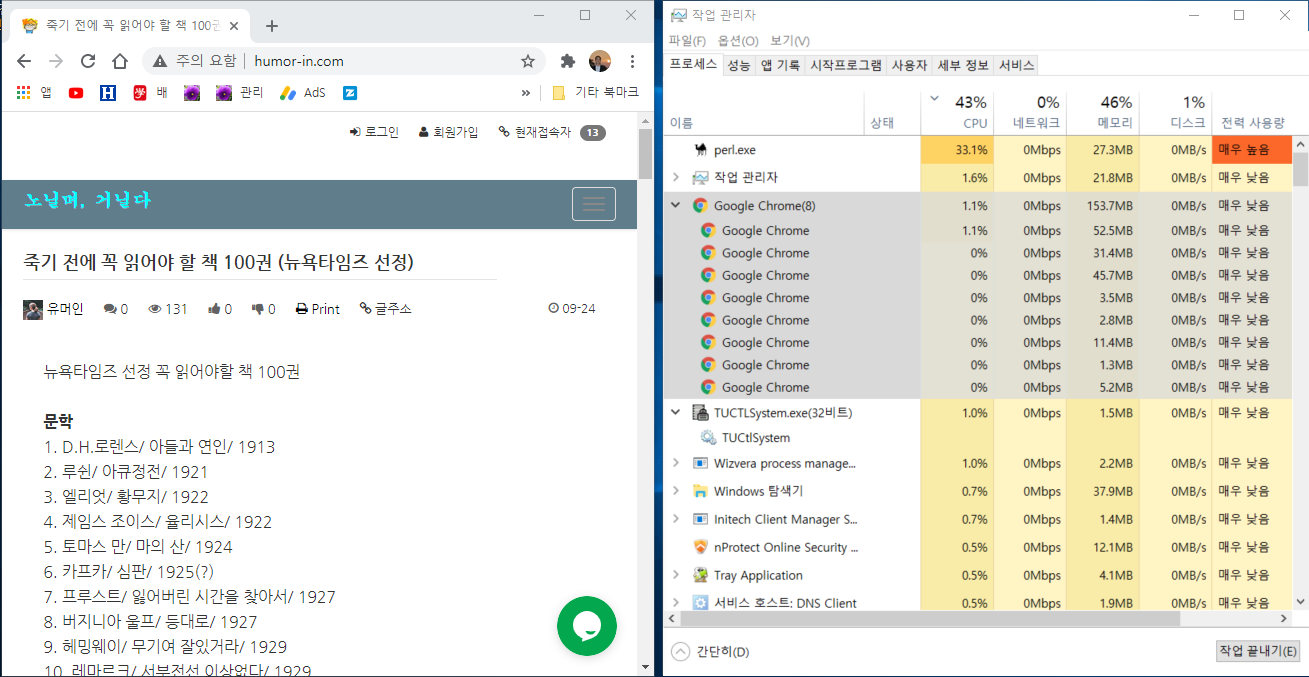This screenshot has width=1309, height=677.
Task: Click the Print link on the post
Action: [318, 309]
